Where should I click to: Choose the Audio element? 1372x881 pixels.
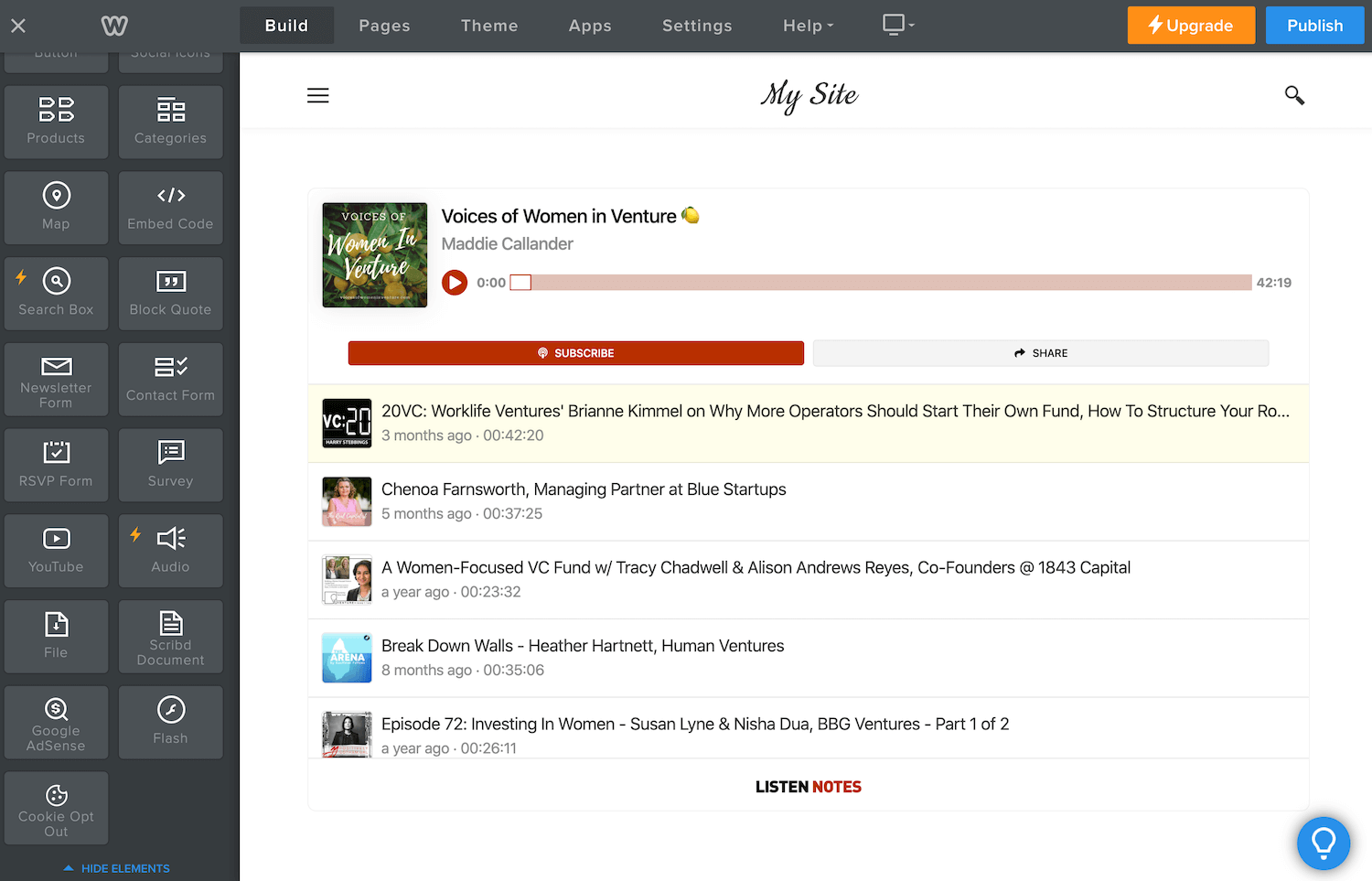(170, 551)
